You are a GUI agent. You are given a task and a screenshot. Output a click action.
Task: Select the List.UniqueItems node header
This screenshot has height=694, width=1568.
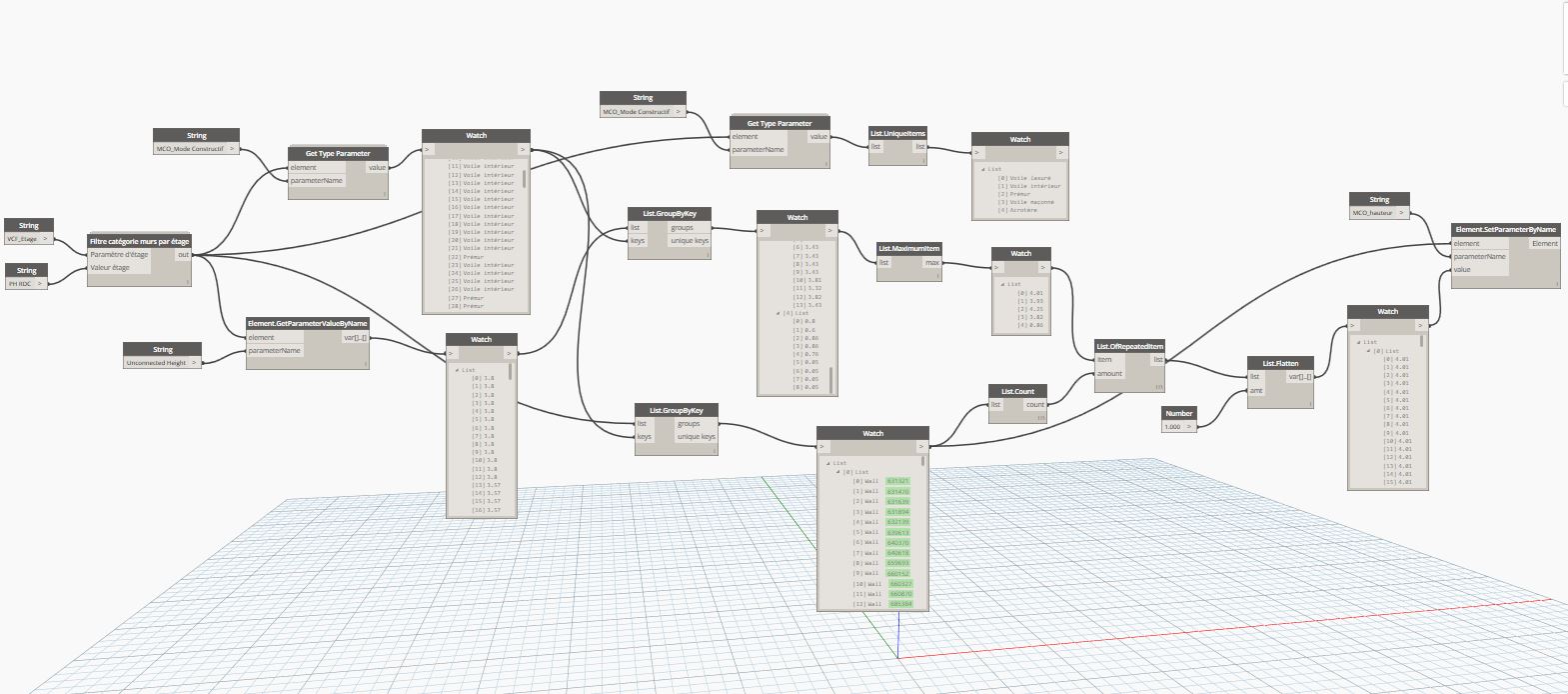point(896,133)
